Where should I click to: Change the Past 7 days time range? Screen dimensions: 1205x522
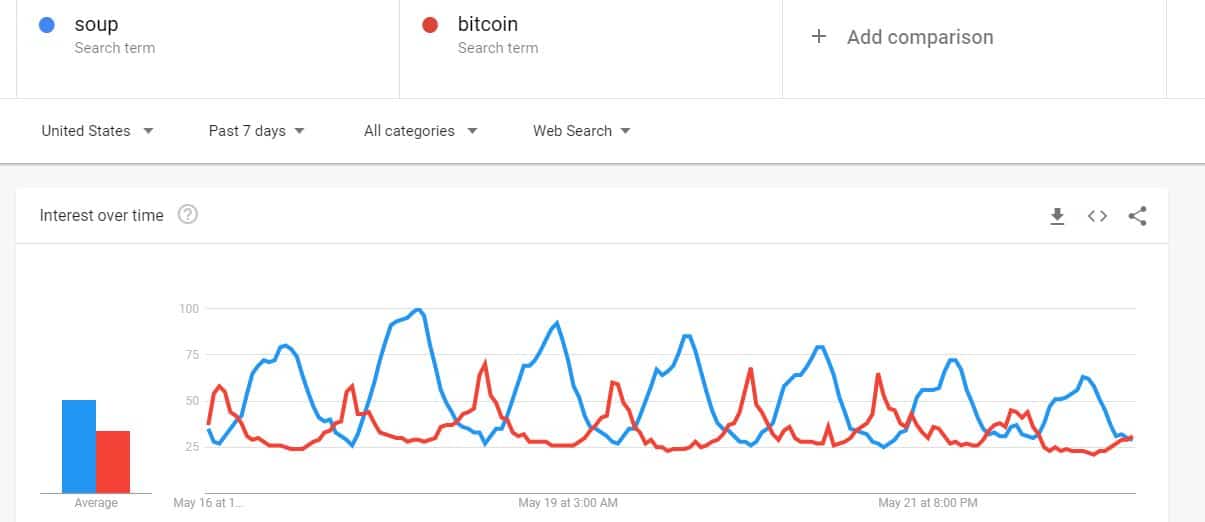[x=256, y=131]
